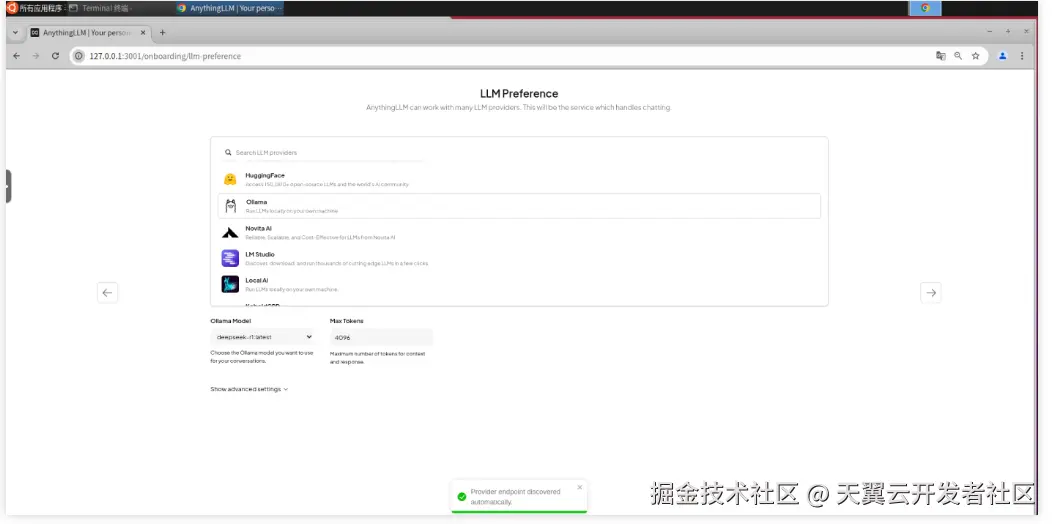Click the Local AI logo icon
The height and width of the screenshot is (524, 1052).
(230, 284)
